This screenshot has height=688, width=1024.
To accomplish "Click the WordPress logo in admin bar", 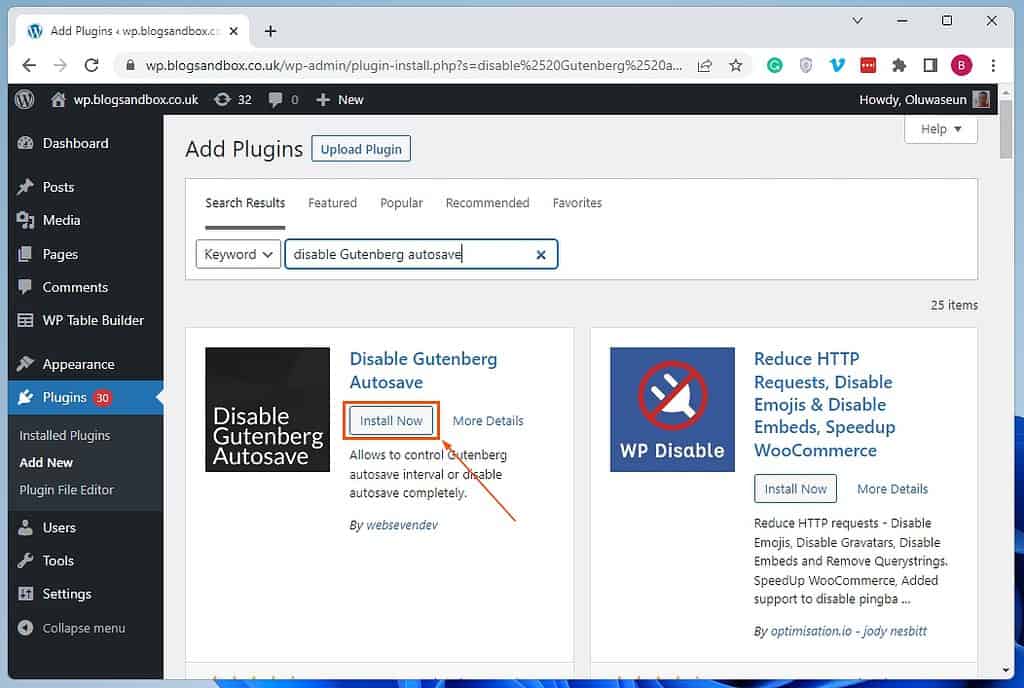I will tap(25, 99).
